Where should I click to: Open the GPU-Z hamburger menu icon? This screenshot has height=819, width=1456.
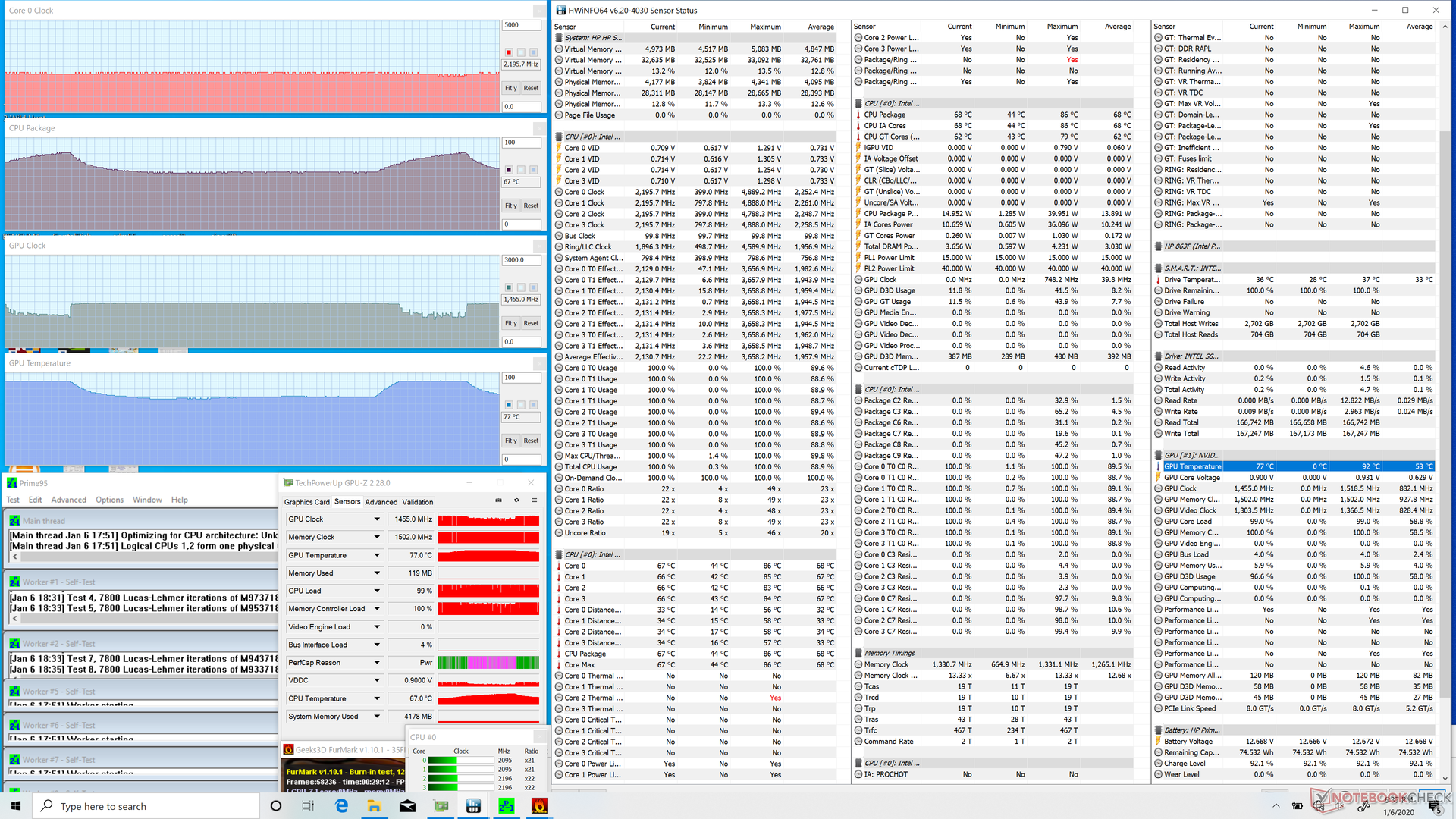(535, 500)
